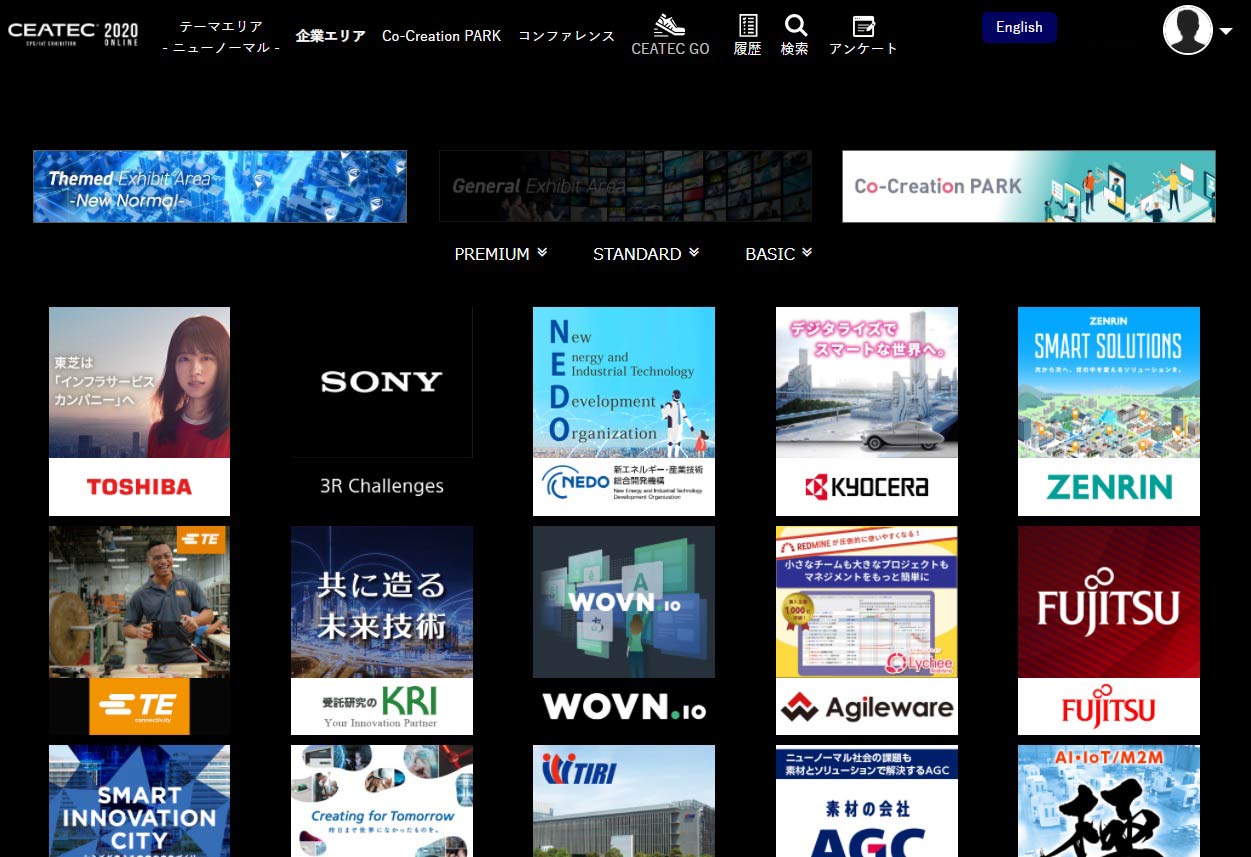
Task: Expand the BASIC section chevron
Action: (807, 253)
